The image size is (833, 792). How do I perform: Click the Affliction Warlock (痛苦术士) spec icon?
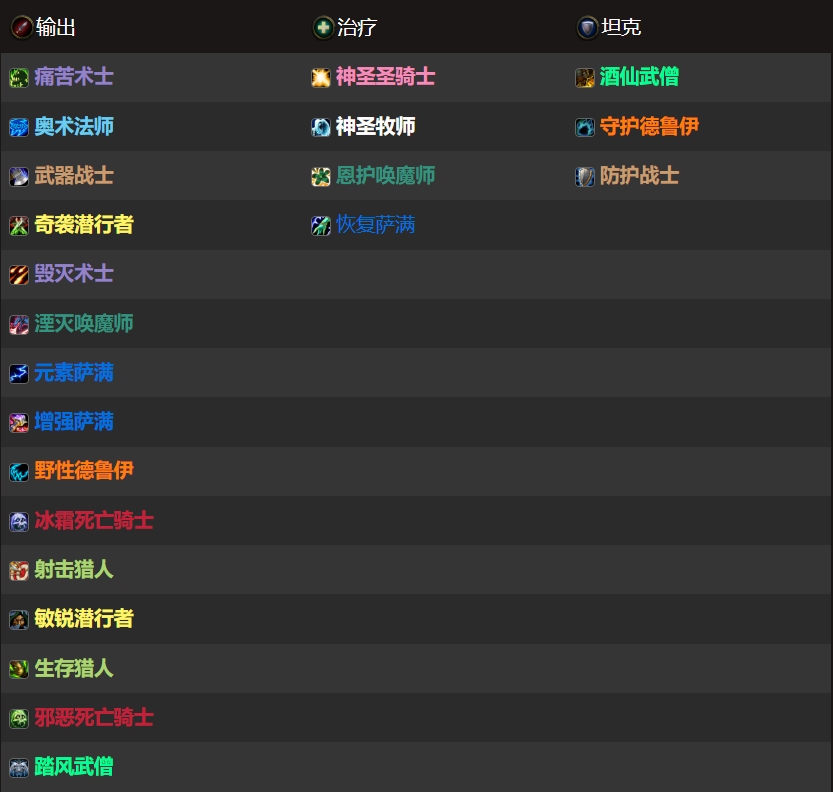[x=18, y=77]
